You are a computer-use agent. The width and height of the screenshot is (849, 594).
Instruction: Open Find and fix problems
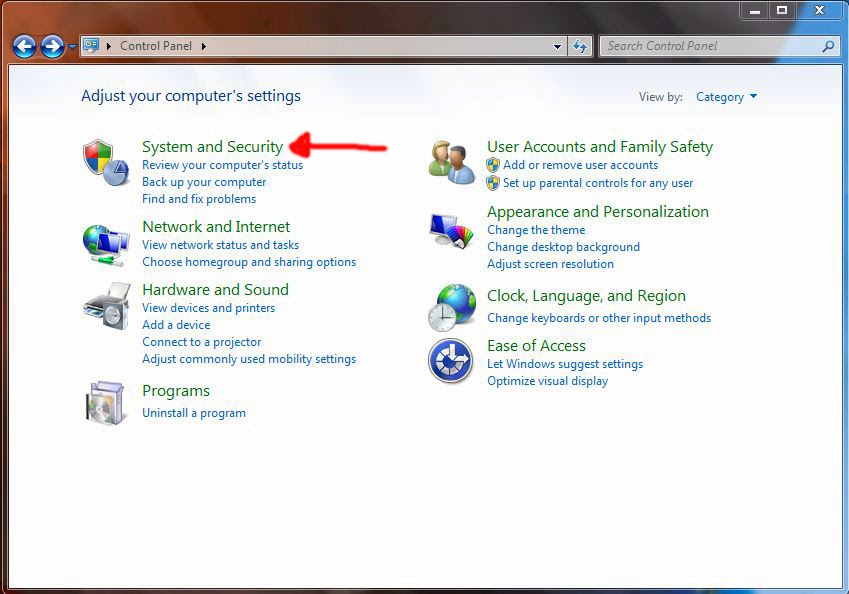tap(199, 199)
